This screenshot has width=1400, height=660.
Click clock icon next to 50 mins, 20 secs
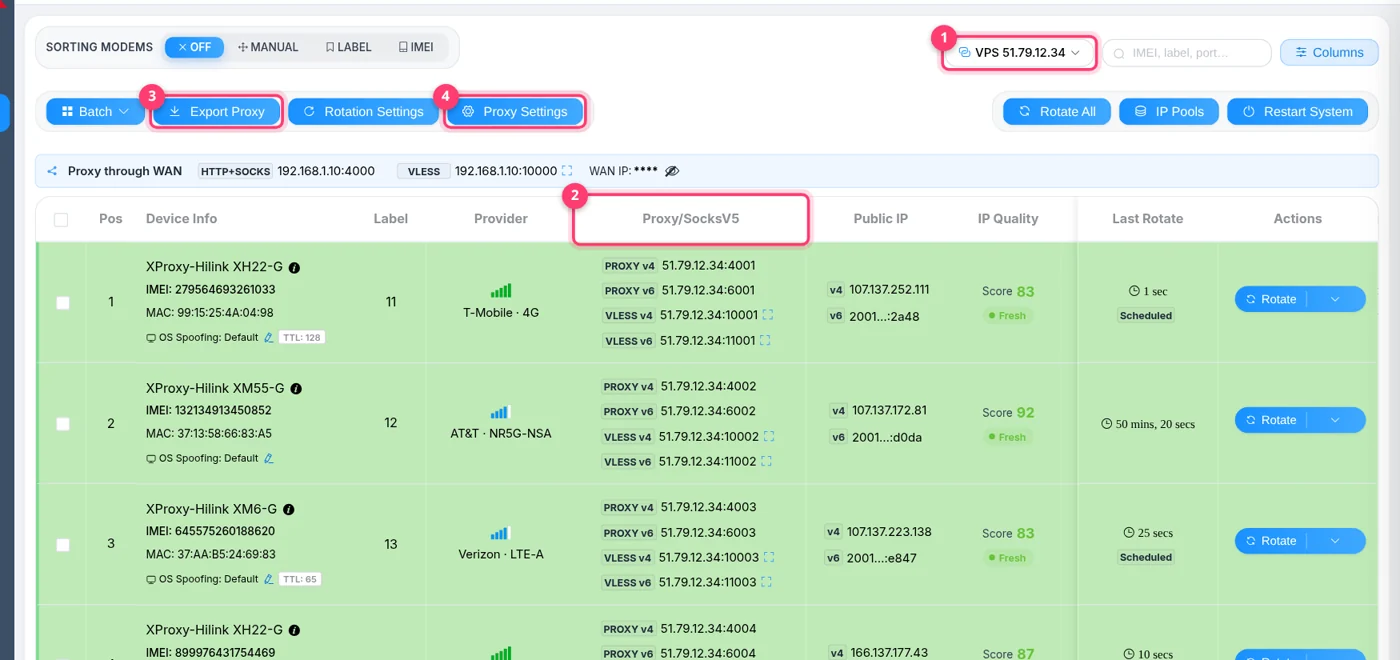point(1107,424)
